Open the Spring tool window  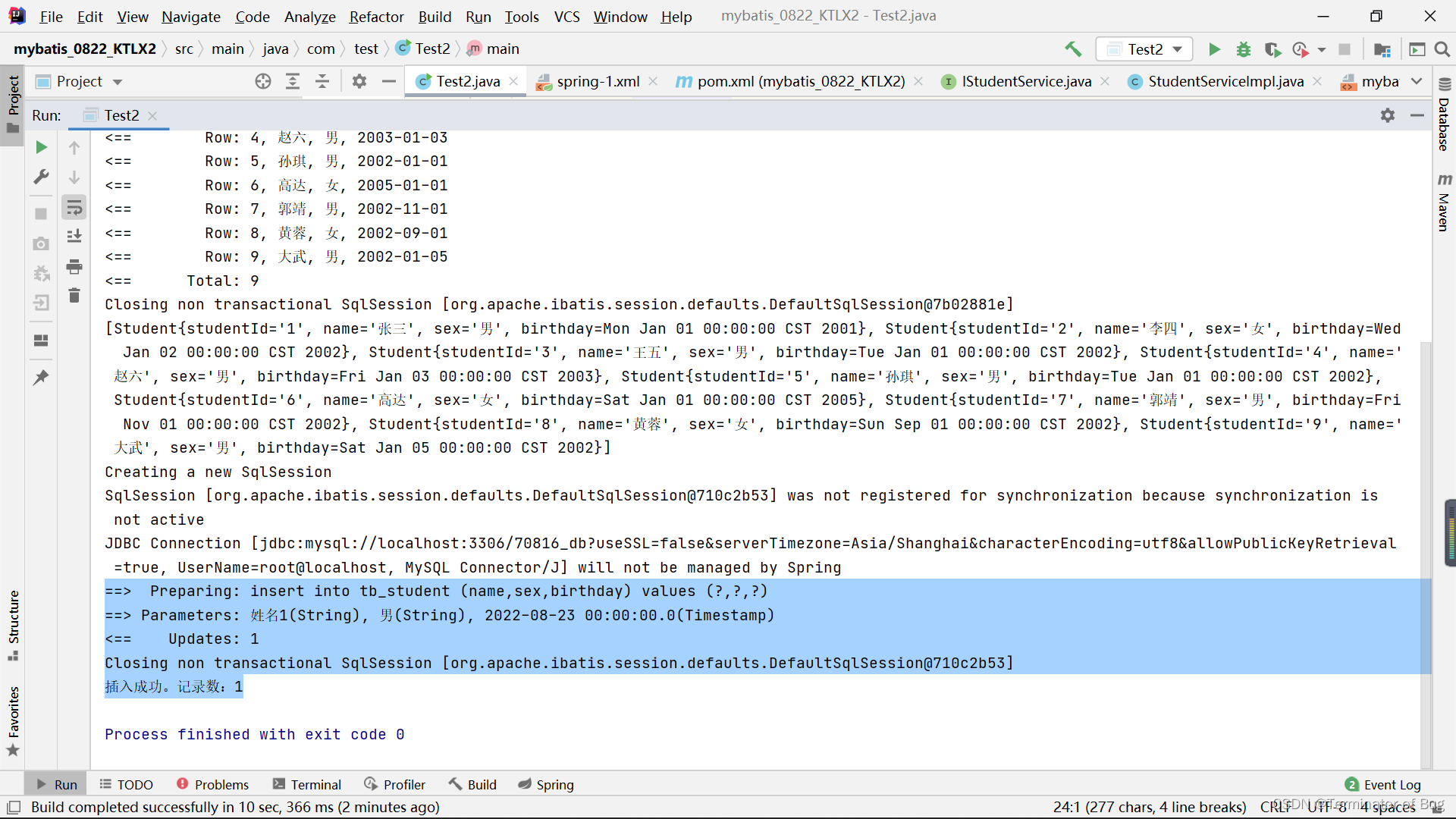coord(546,785)
